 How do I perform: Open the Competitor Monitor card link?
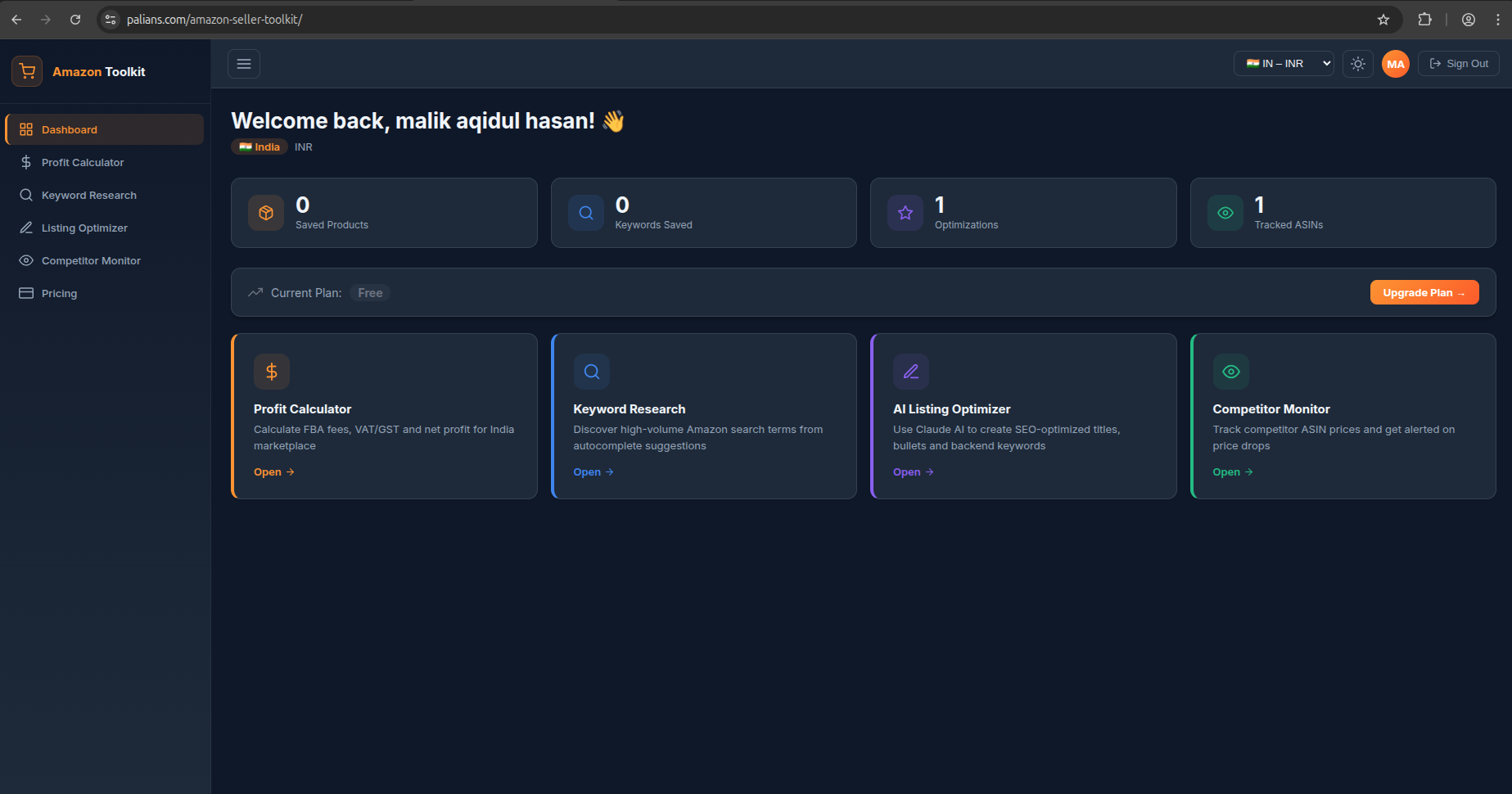coord(1234,472)
